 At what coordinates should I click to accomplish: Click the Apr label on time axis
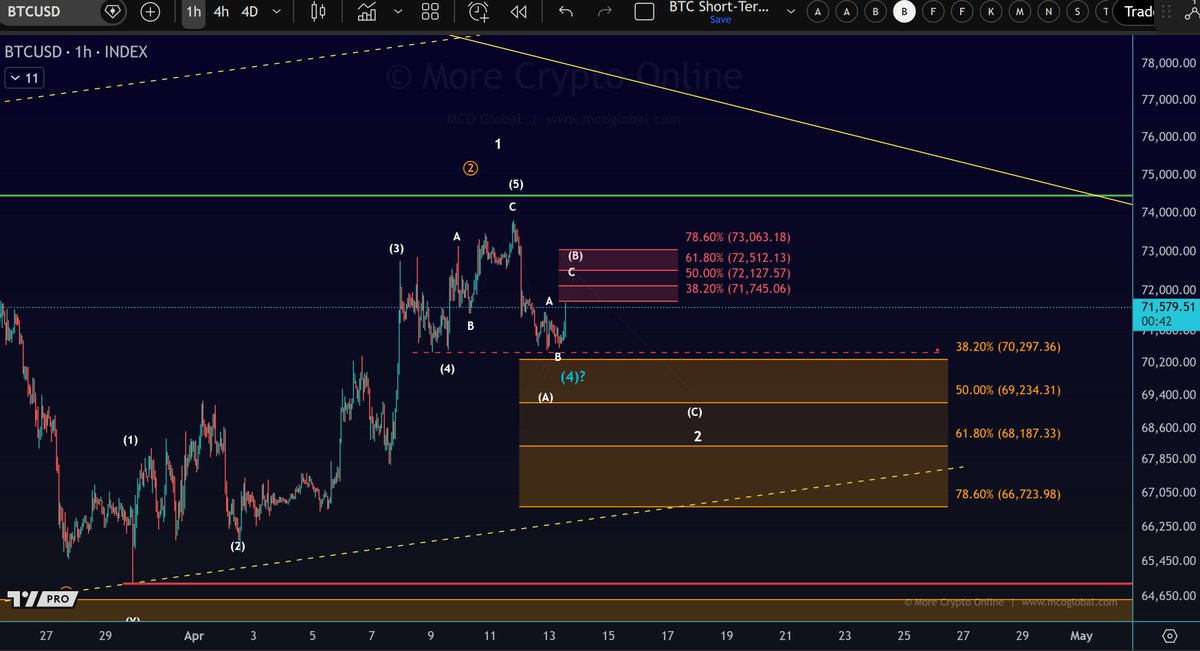[194, 635]
